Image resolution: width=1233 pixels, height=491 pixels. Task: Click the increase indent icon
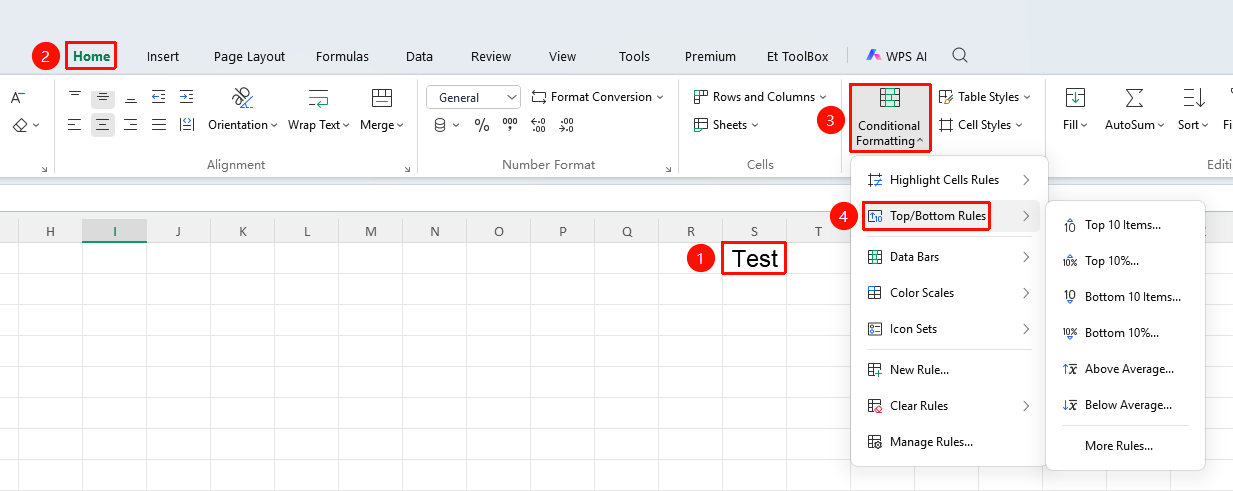pyautogui.click(x=187, y=97)
